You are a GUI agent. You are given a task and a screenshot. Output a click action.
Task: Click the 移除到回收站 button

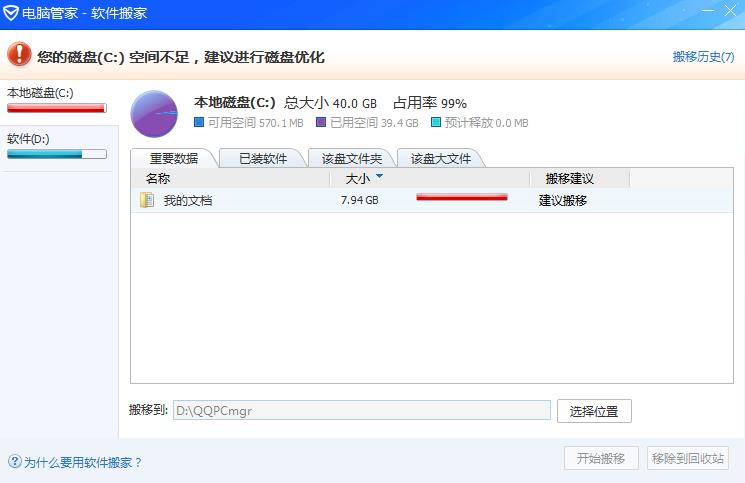point(688,458)
